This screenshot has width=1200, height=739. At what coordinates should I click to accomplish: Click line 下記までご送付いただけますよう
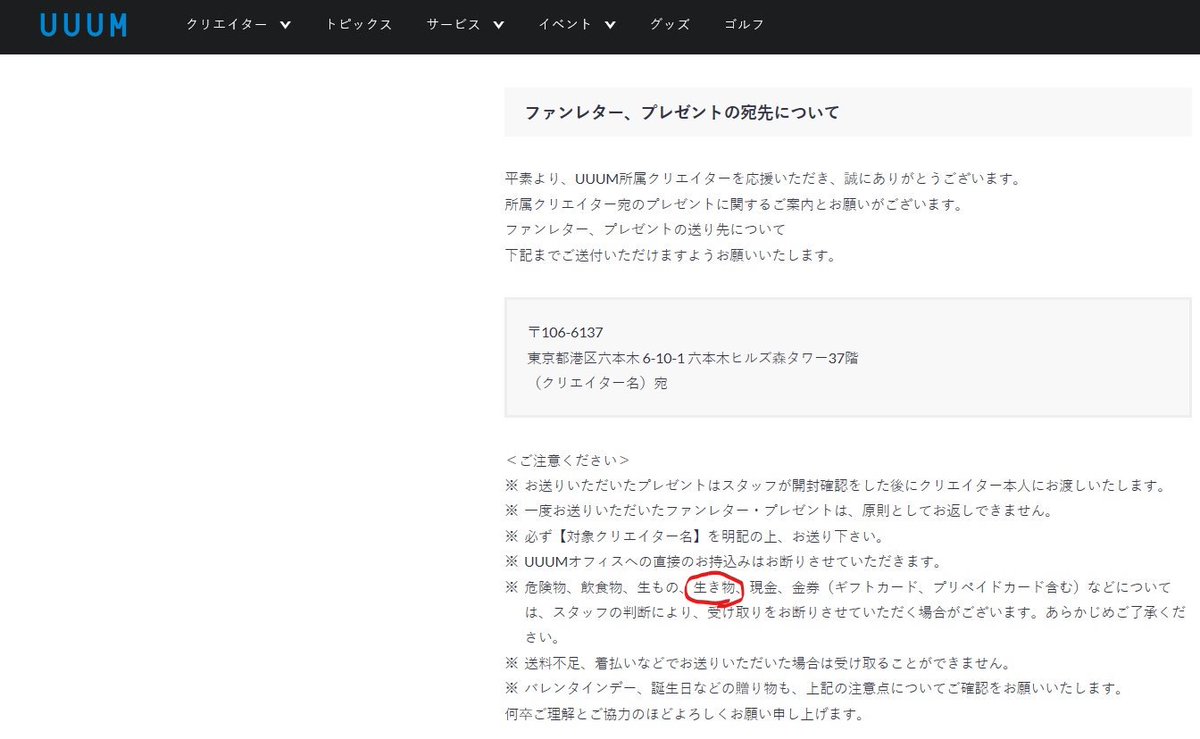670,255
